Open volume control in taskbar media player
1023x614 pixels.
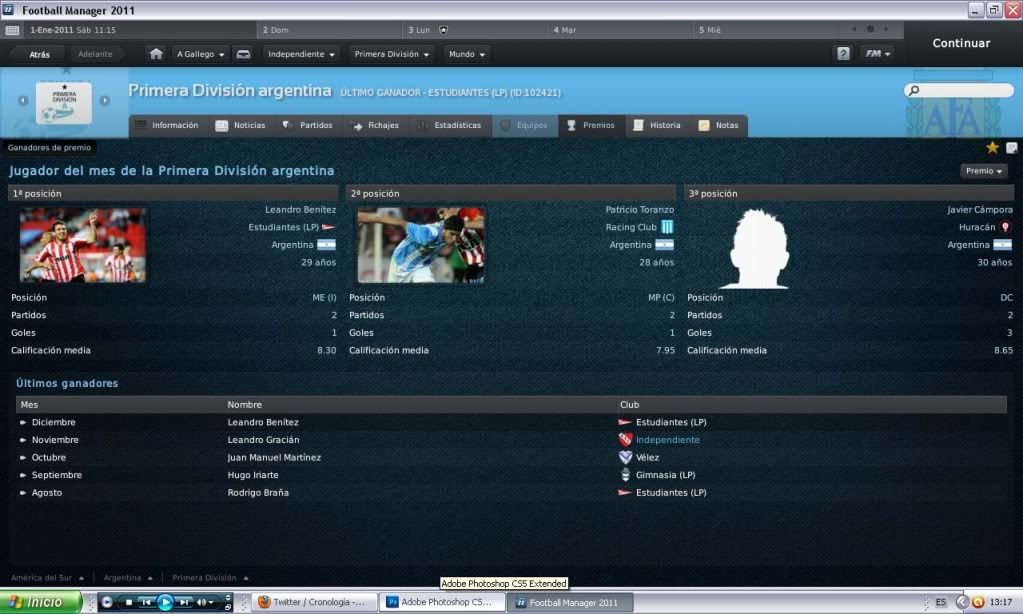click(205, 602)
